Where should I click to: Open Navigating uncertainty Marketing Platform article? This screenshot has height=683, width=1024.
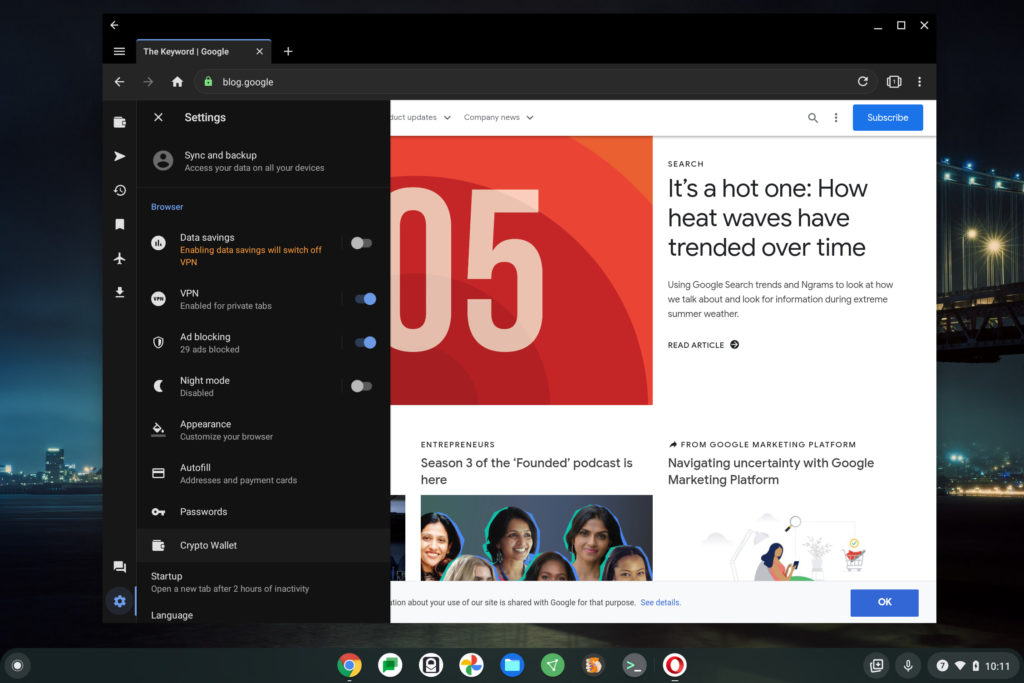pos(771,471)
